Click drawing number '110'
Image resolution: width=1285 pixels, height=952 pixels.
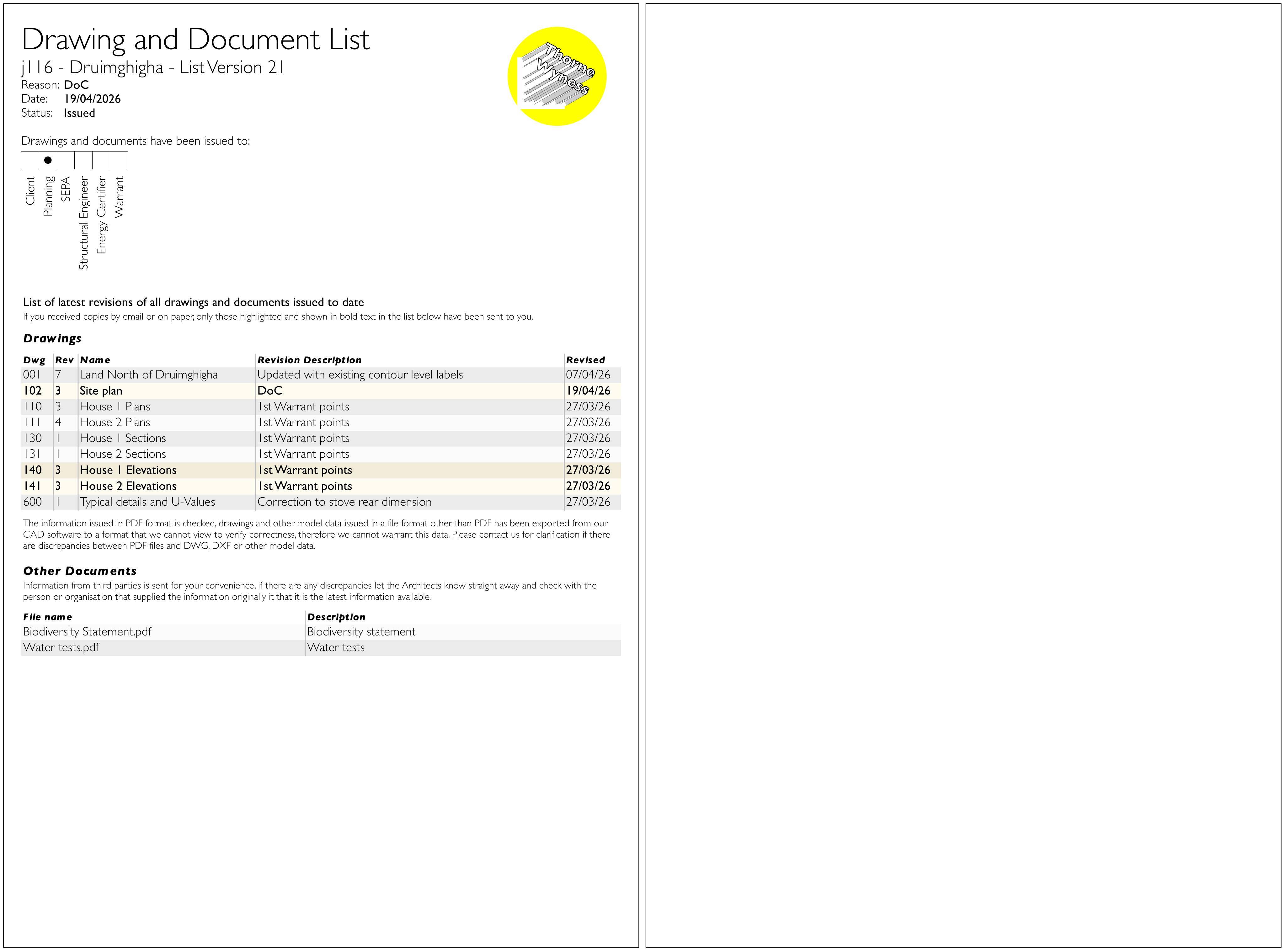(32, 406)
